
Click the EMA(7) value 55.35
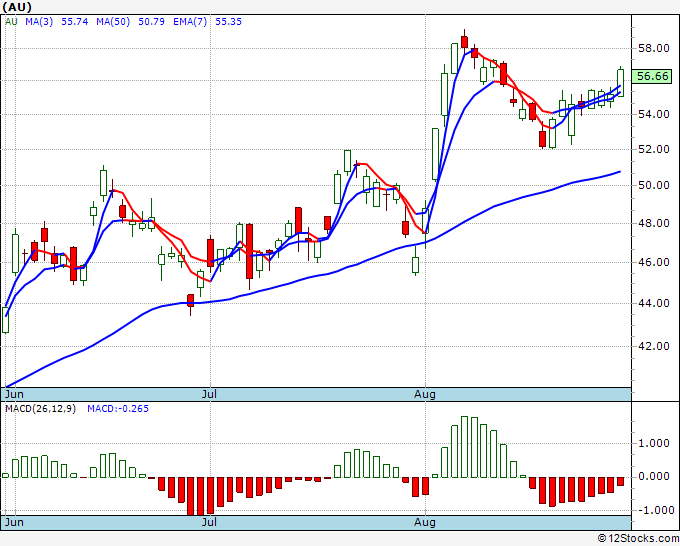coord(229,22)
